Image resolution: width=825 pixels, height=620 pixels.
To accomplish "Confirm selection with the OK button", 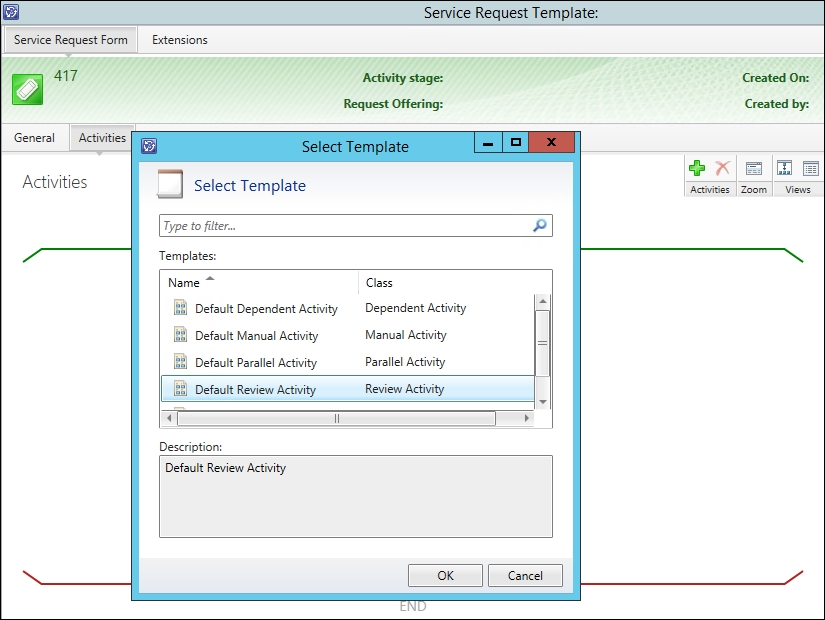I will (x=445, y=575).
